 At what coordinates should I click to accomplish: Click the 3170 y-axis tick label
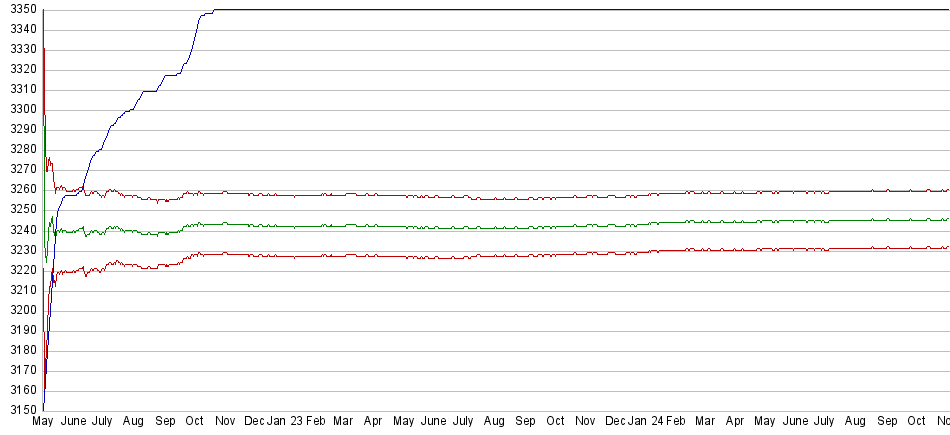20,370
